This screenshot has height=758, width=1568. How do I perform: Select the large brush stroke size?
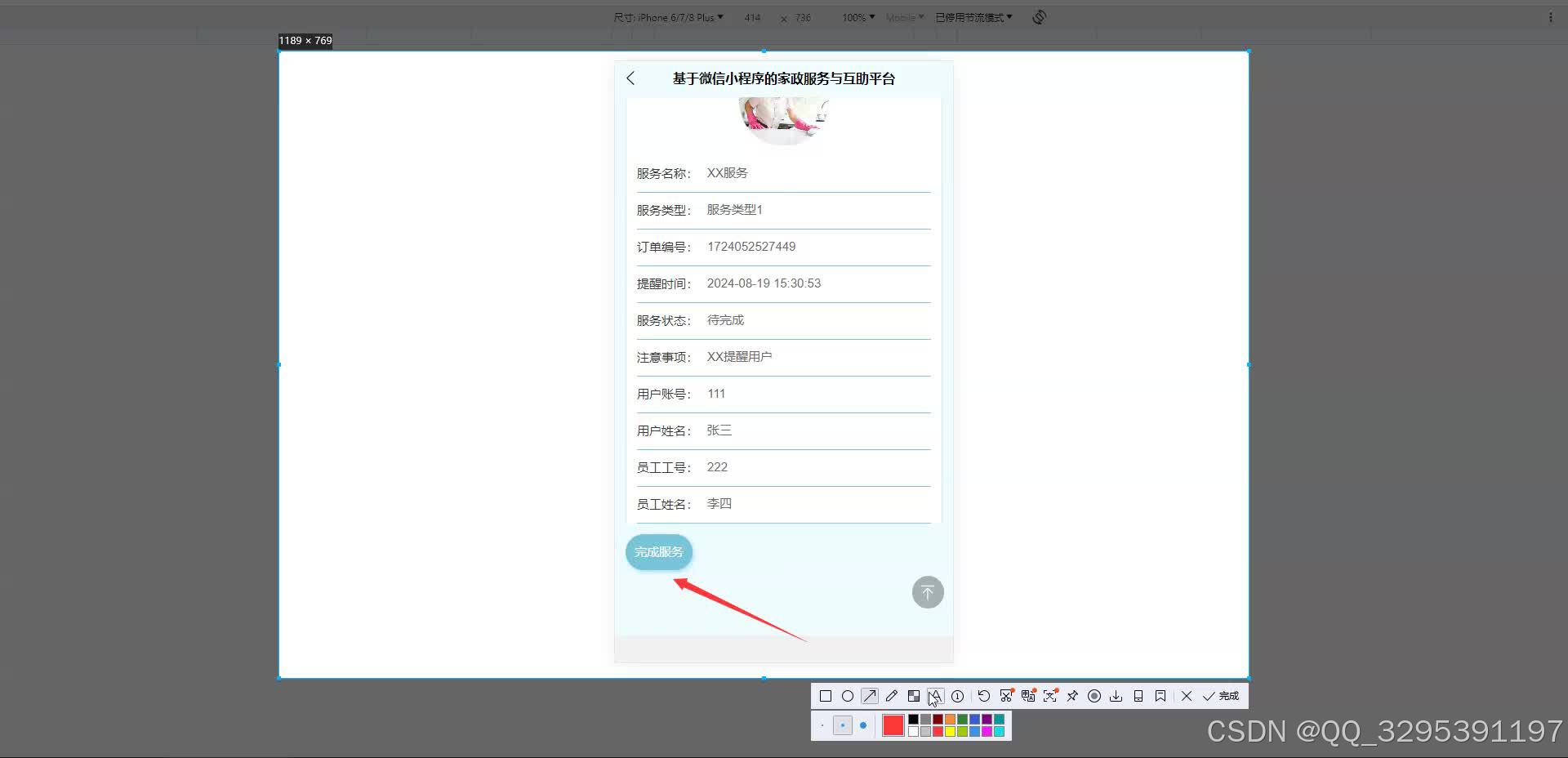point(863,725)
